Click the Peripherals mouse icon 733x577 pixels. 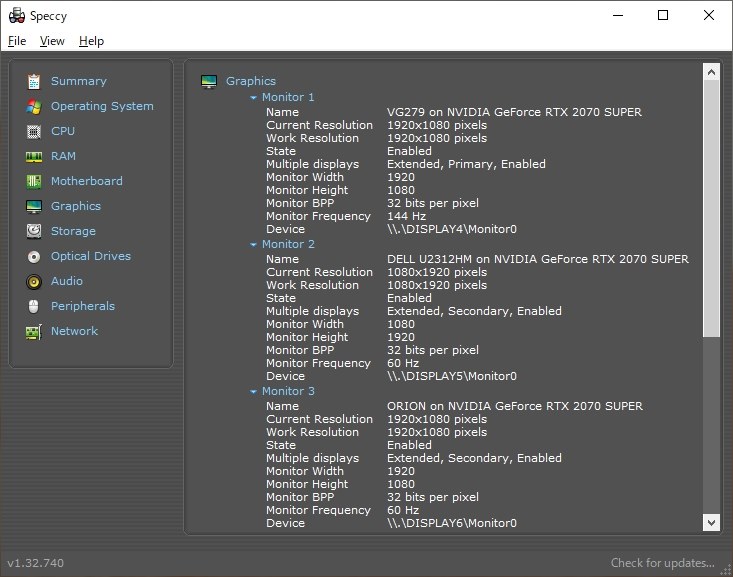point(34,306)
